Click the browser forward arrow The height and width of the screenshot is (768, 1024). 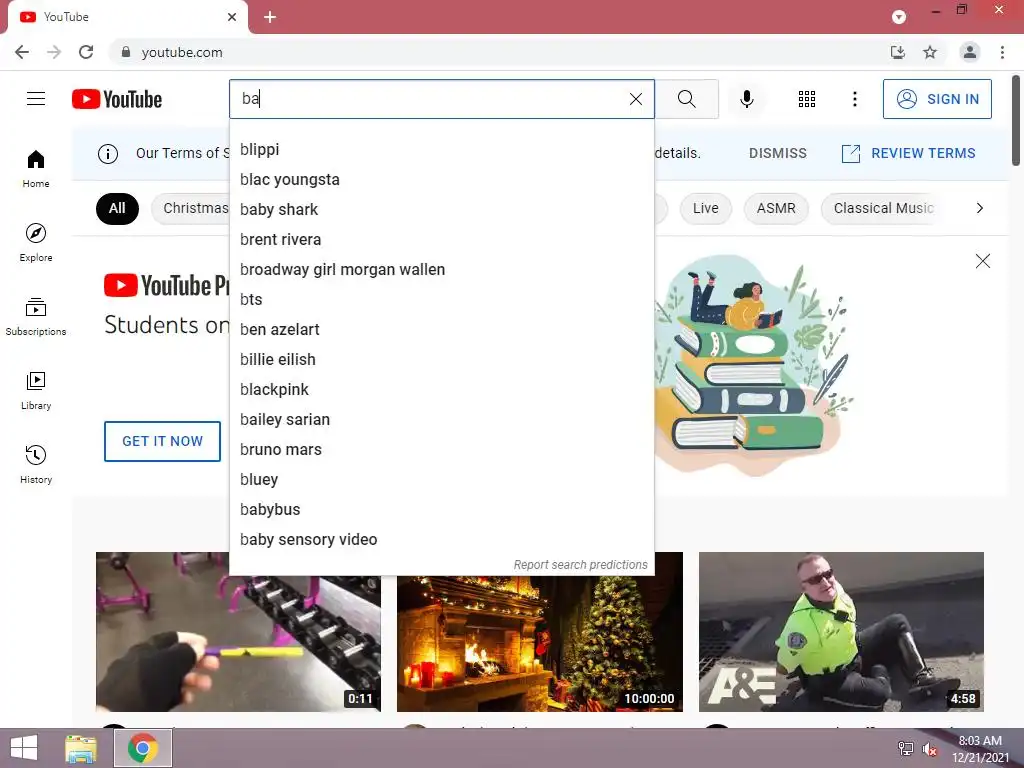54,52
